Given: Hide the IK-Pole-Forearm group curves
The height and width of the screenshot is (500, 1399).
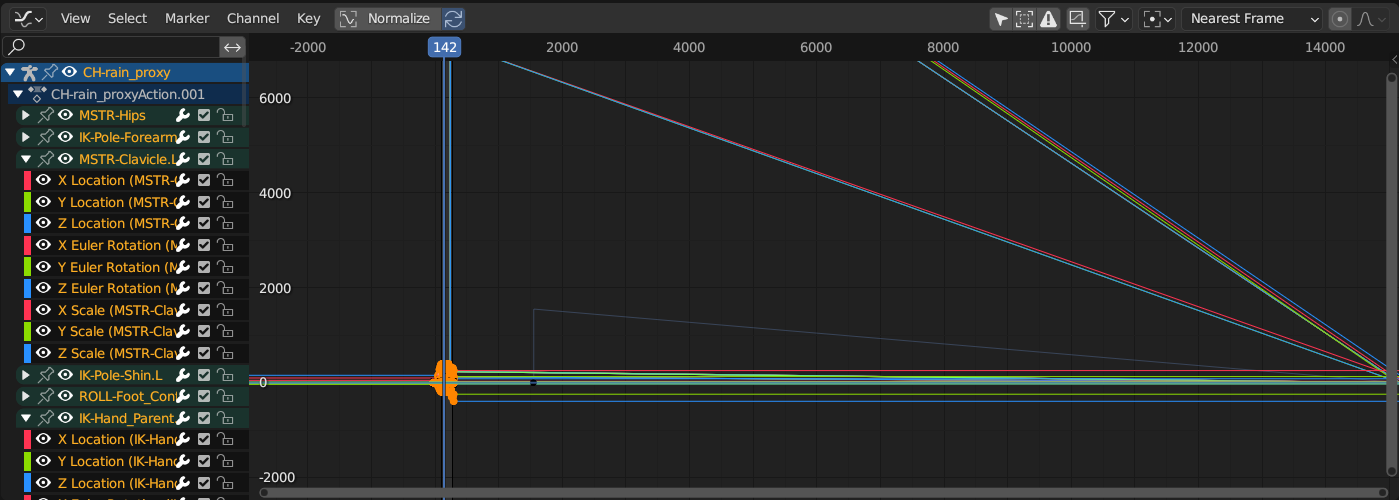Looking at the screenshot, I should pos(66,137).
